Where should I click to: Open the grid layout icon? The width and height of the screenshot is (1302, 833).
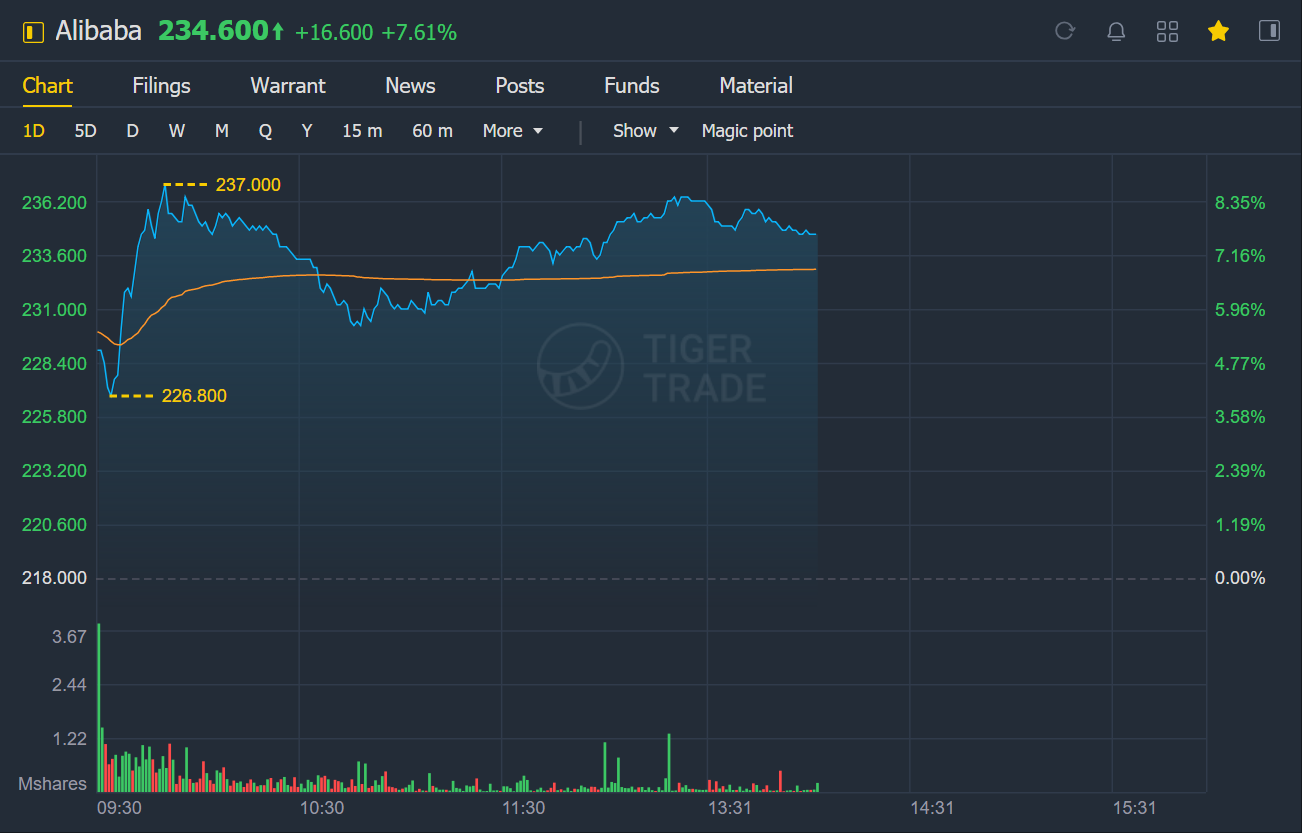1167,31
